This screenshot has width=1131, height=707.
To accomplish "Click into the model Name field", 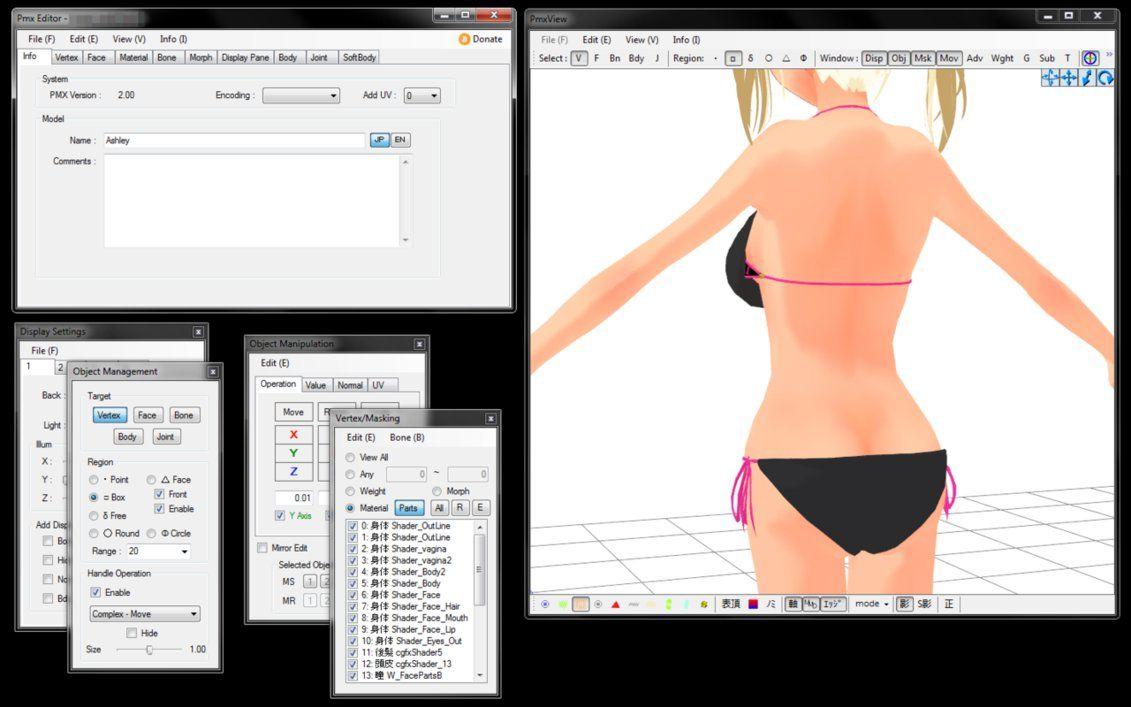I will [234, 141].
